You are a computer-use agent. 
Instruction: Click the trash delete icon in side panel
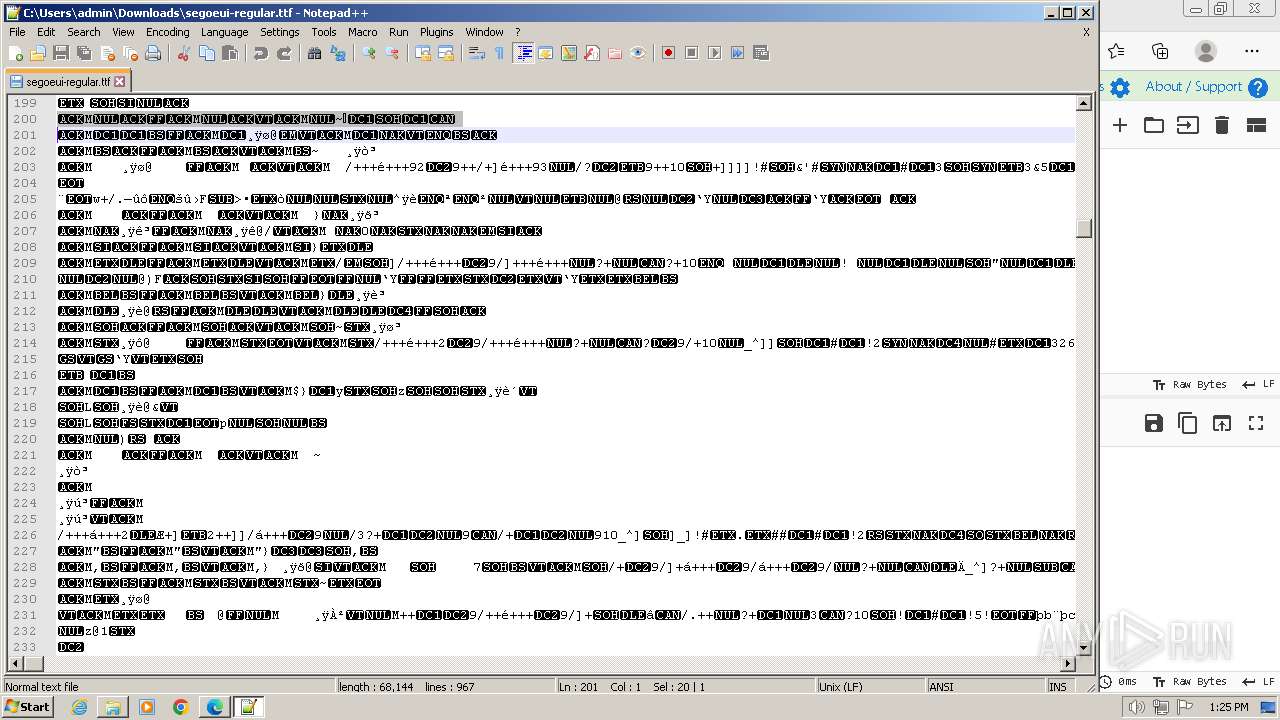[1221, 125]
